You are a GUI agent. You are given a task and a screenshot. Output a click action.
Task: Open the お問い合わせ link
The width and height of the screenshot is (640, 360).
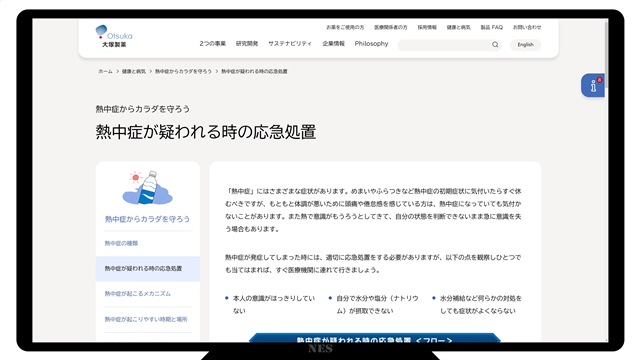coord(527,27)
